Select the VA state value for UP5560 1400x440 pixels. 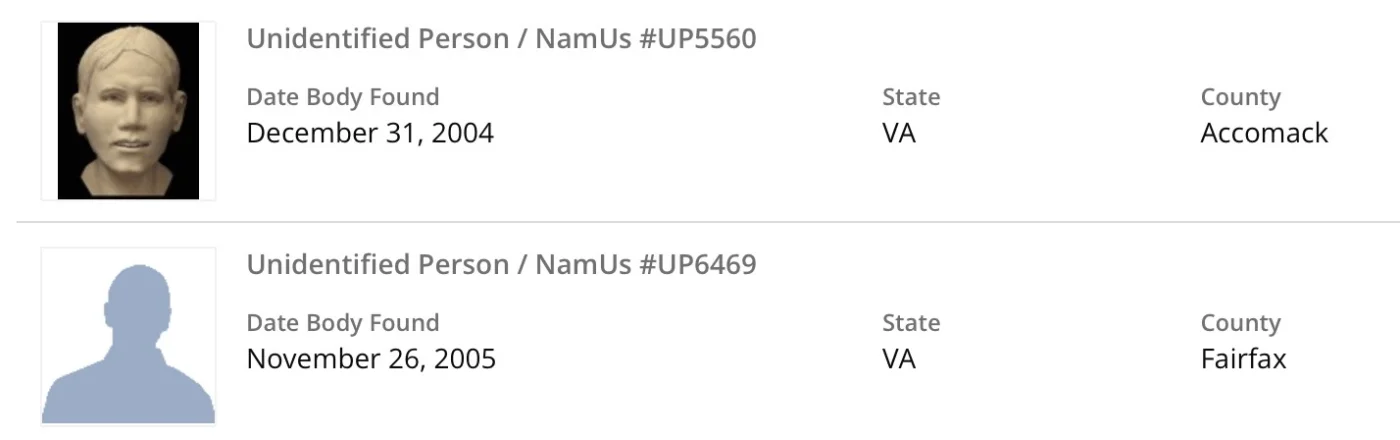point(899,133)
